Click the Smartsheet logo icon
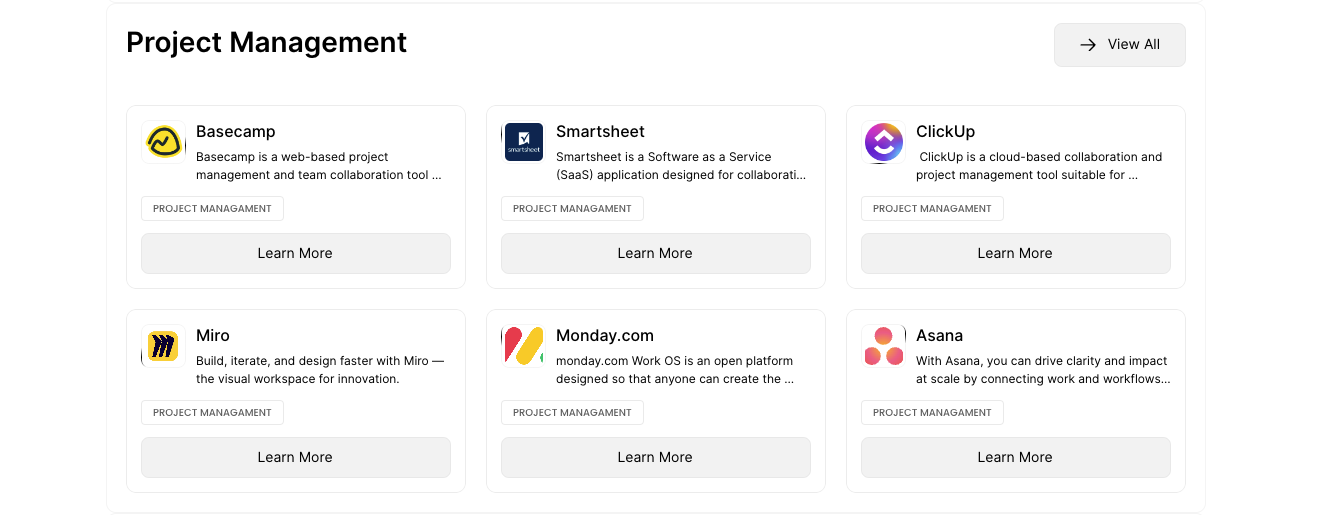 point(523,142)
